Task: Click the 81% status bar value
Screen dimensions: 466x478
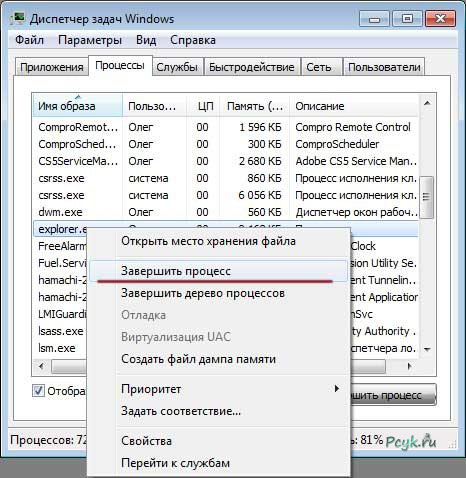Action: [x=371, y=440]
